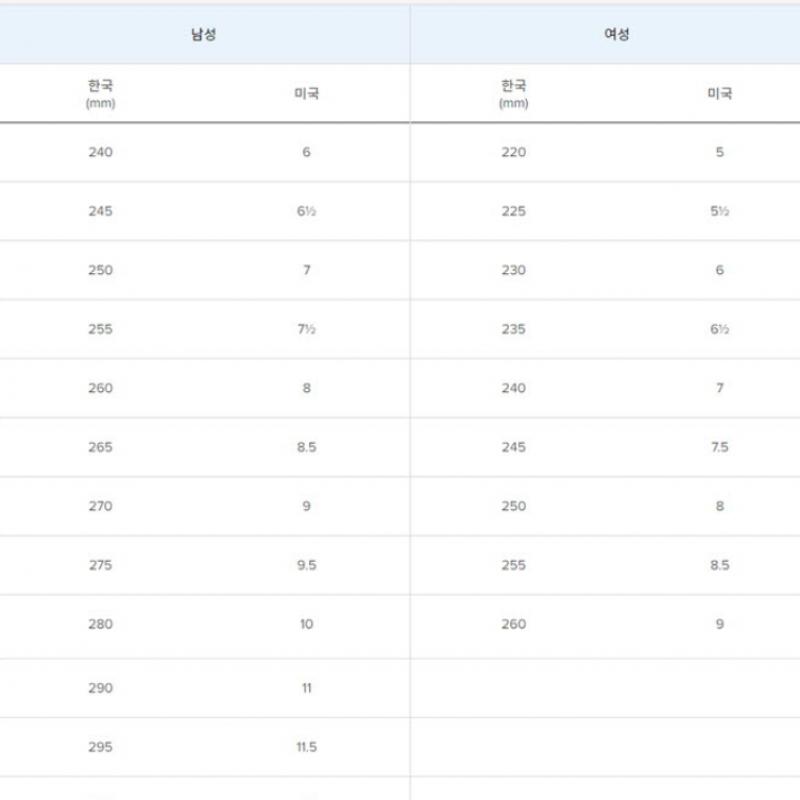Viewport: 800px width, 800px height.
Task: Click men's US size 11.5 cell
Action: tap(306, 747)
